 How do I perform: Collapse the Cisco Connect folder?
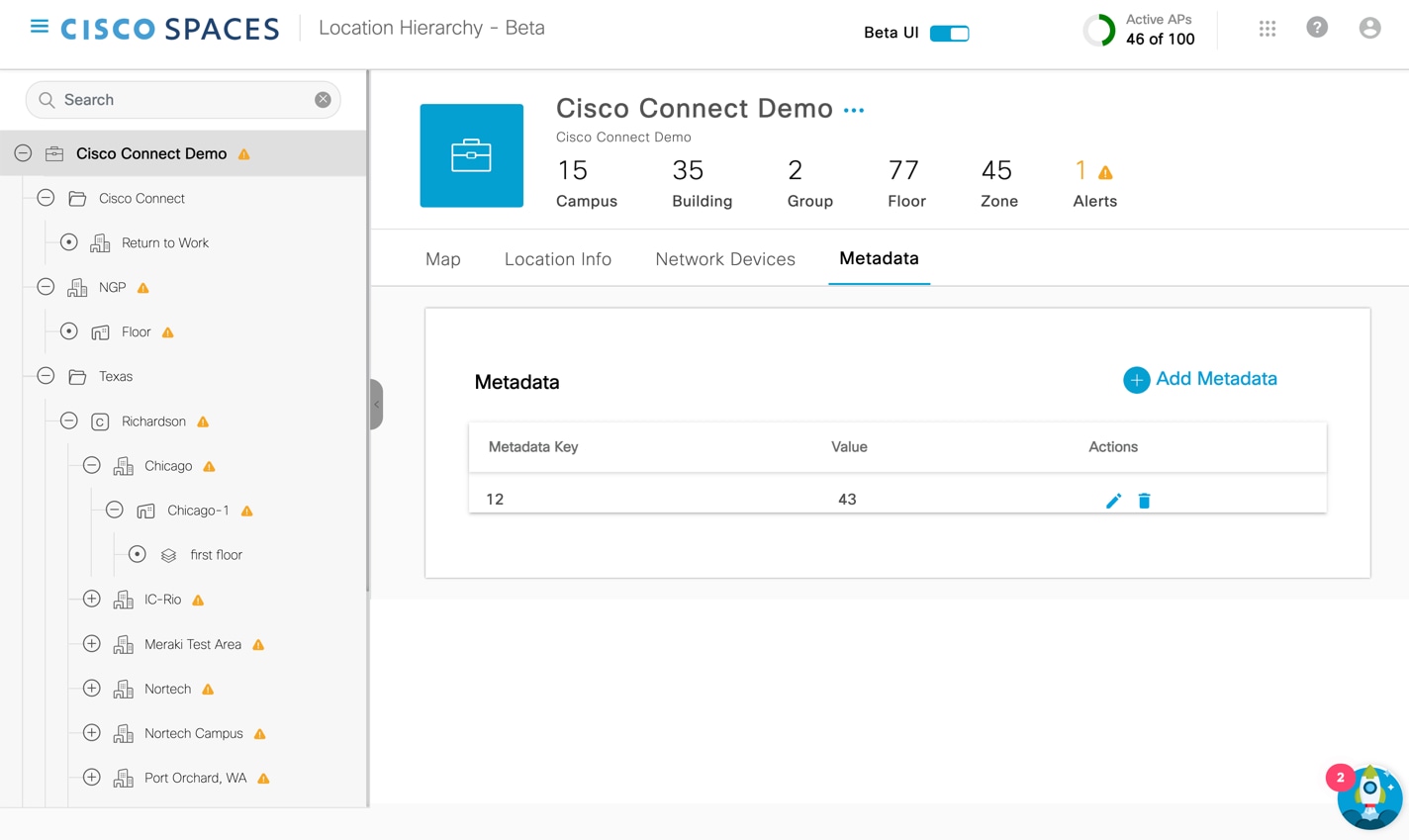(x=46, y=198)
